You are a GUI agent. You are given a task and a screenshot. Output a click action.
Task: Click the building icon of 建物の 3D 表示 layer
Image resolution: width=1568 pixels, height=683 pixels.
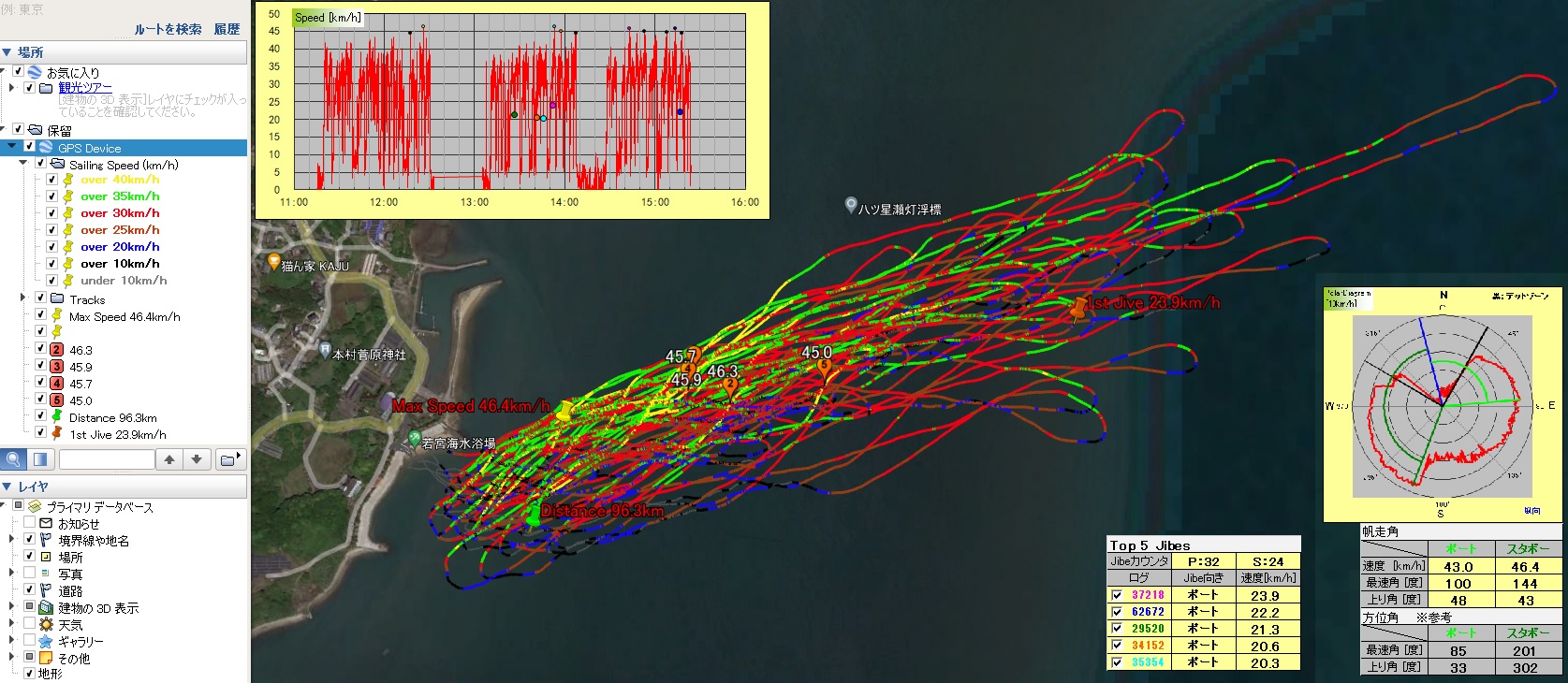(46, 608)
